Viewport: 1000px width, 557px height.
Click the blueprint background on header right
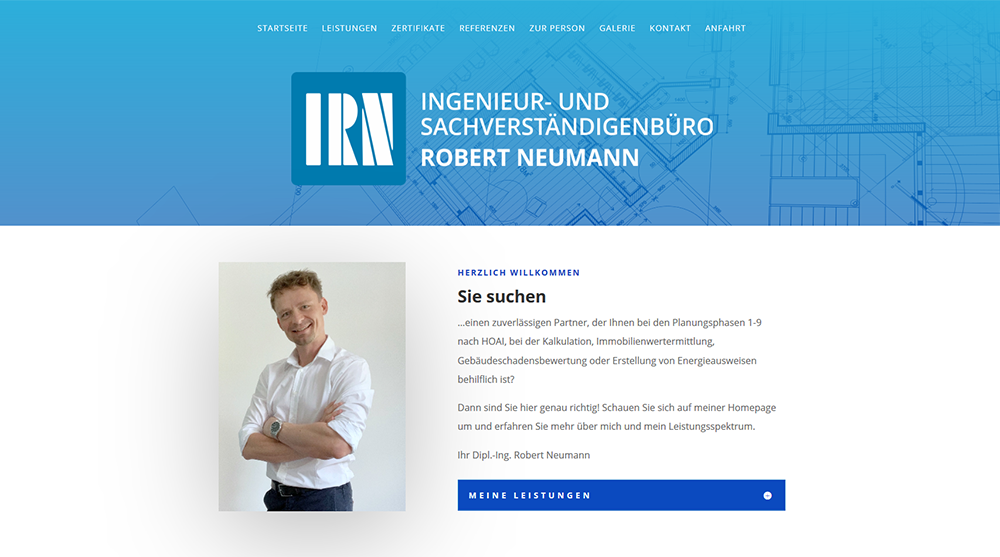point(880,128)
